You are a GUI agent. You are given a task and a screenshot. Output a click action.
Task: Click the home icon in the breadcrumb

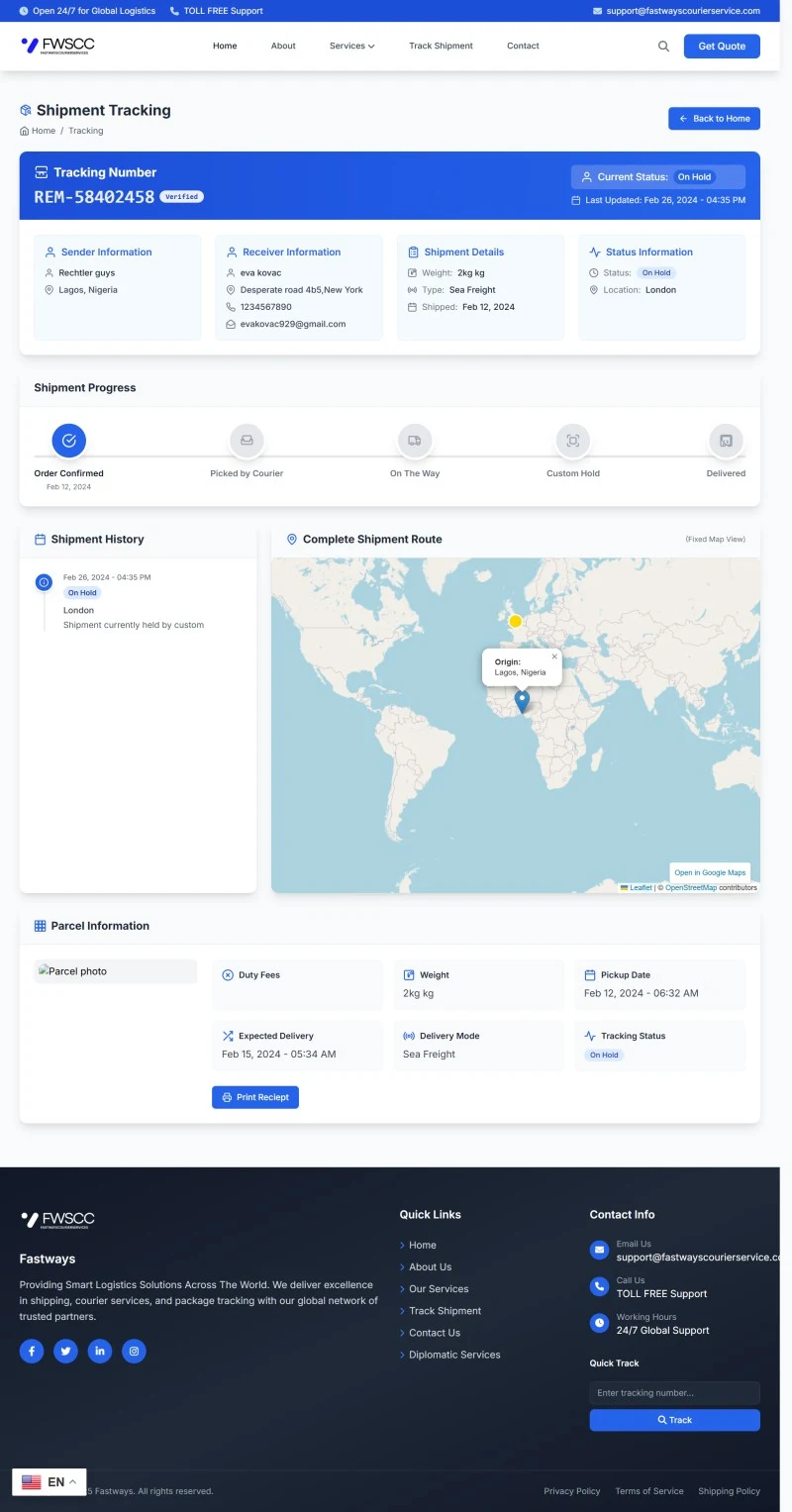click(x=25, y=131)
